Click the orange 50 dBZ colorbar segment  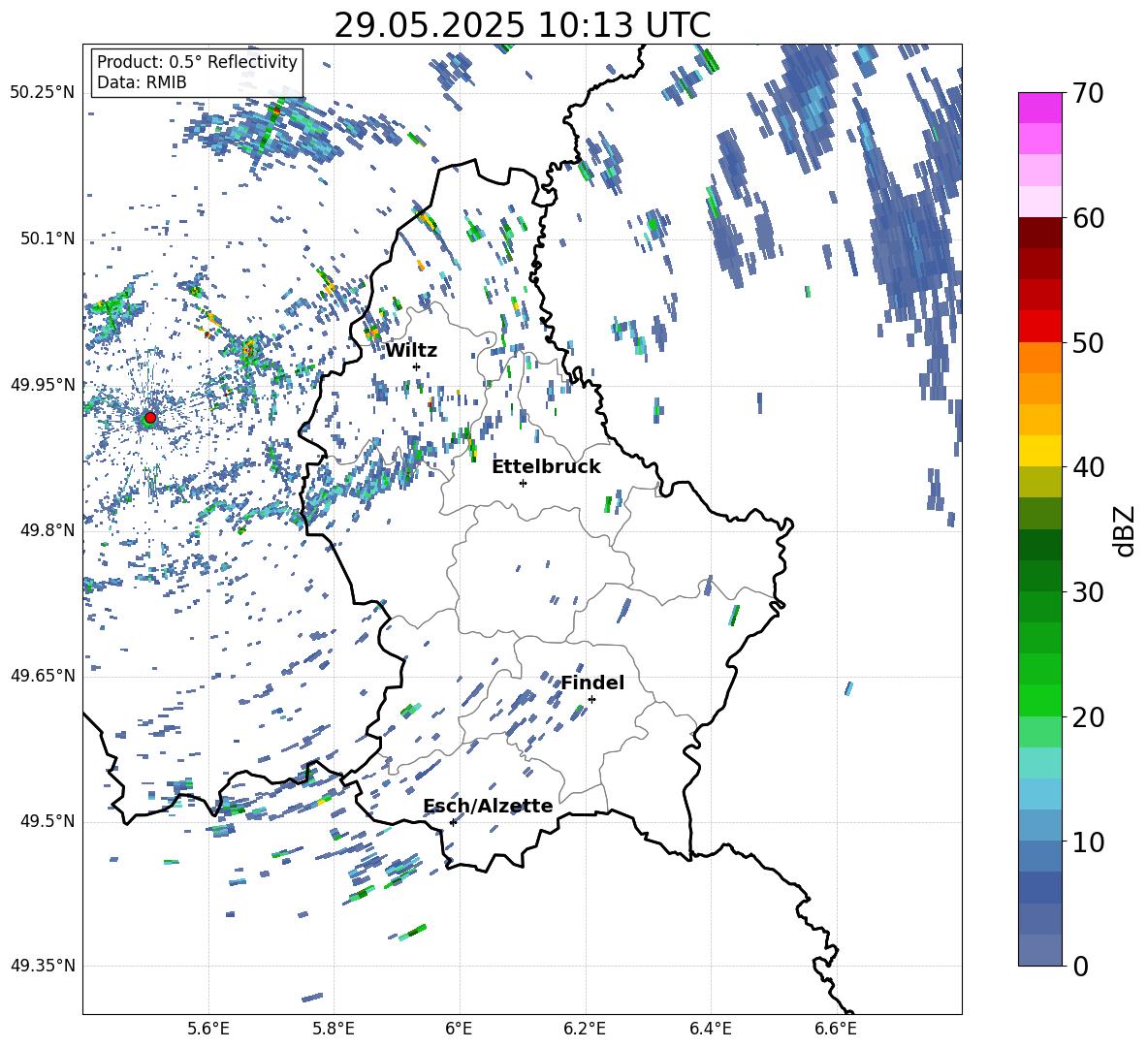click(x=1039, y=357)
